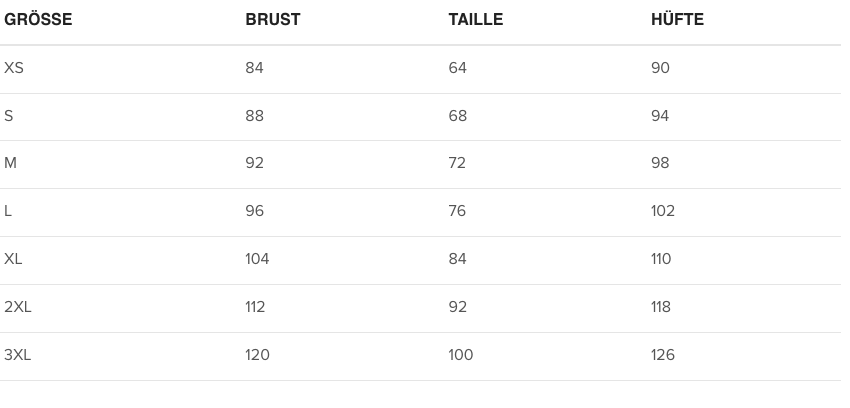Select the S size row label
Image resolution: width=850 pixels, height=408 pixels.
click(9, 116)
